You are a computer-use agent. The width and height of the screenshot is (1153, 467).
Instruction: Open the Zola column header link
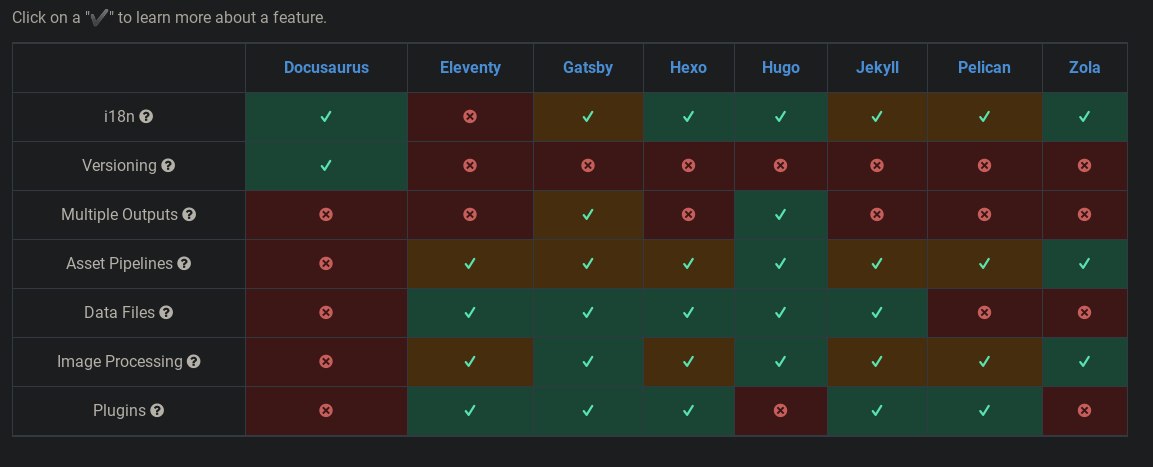click(1085, 68)
